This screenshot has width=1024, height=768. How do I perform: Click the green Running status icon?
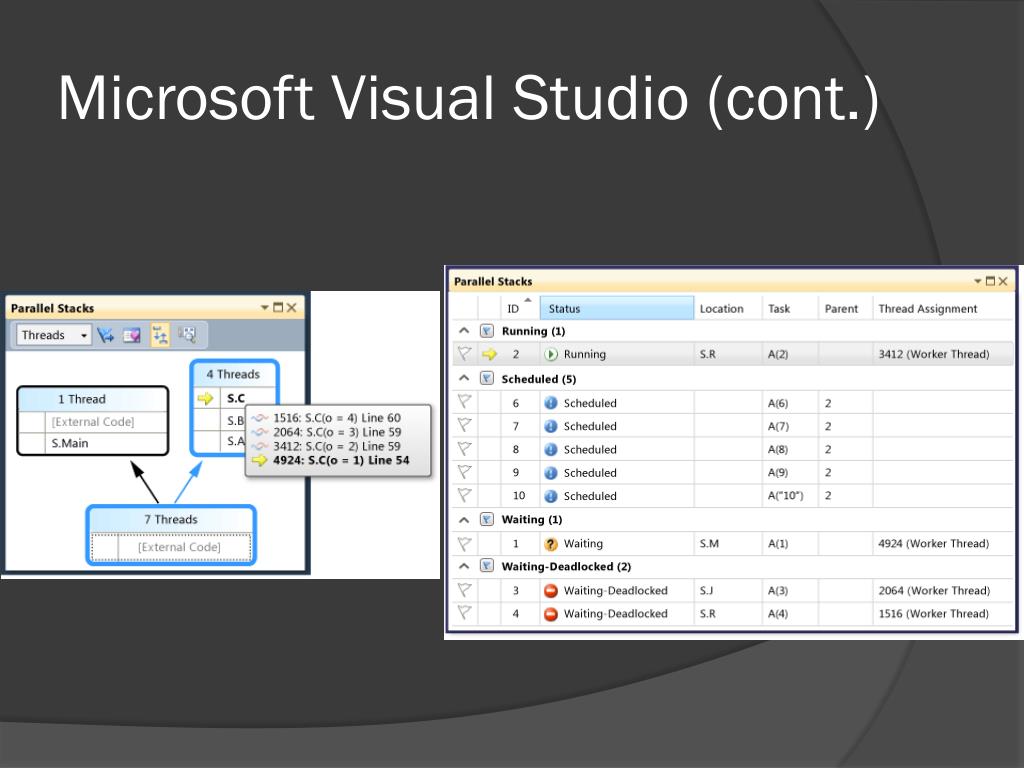point(551,354)
